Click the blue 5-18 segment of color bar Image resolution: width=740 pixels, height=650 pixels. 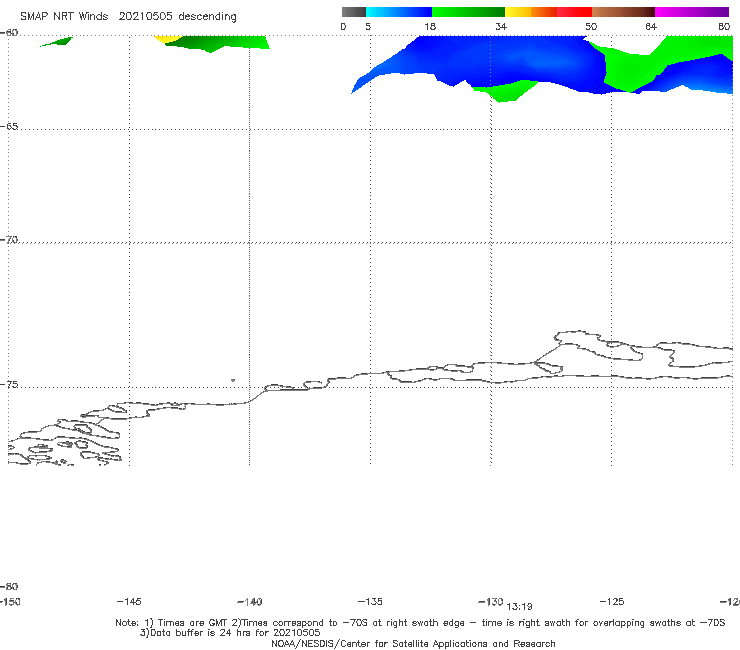tap(399, 12)
